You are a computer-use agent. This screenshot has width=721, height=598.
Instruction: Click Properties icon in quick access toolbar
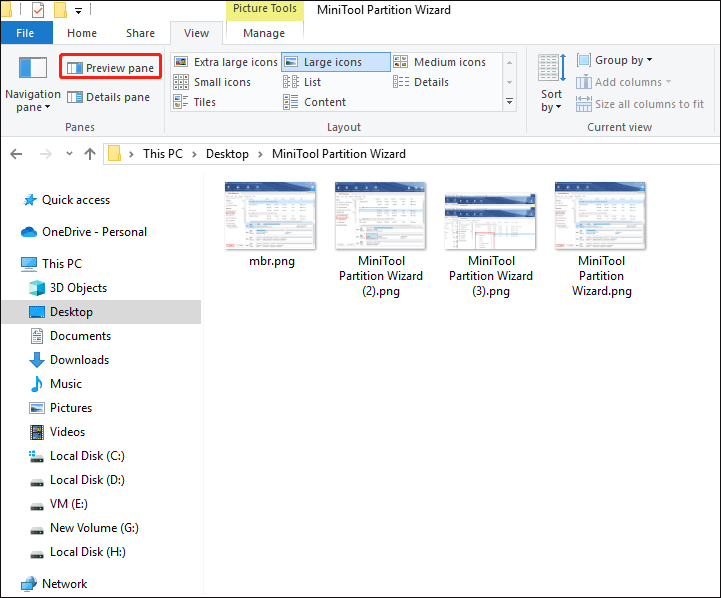(x=38, y=10)
